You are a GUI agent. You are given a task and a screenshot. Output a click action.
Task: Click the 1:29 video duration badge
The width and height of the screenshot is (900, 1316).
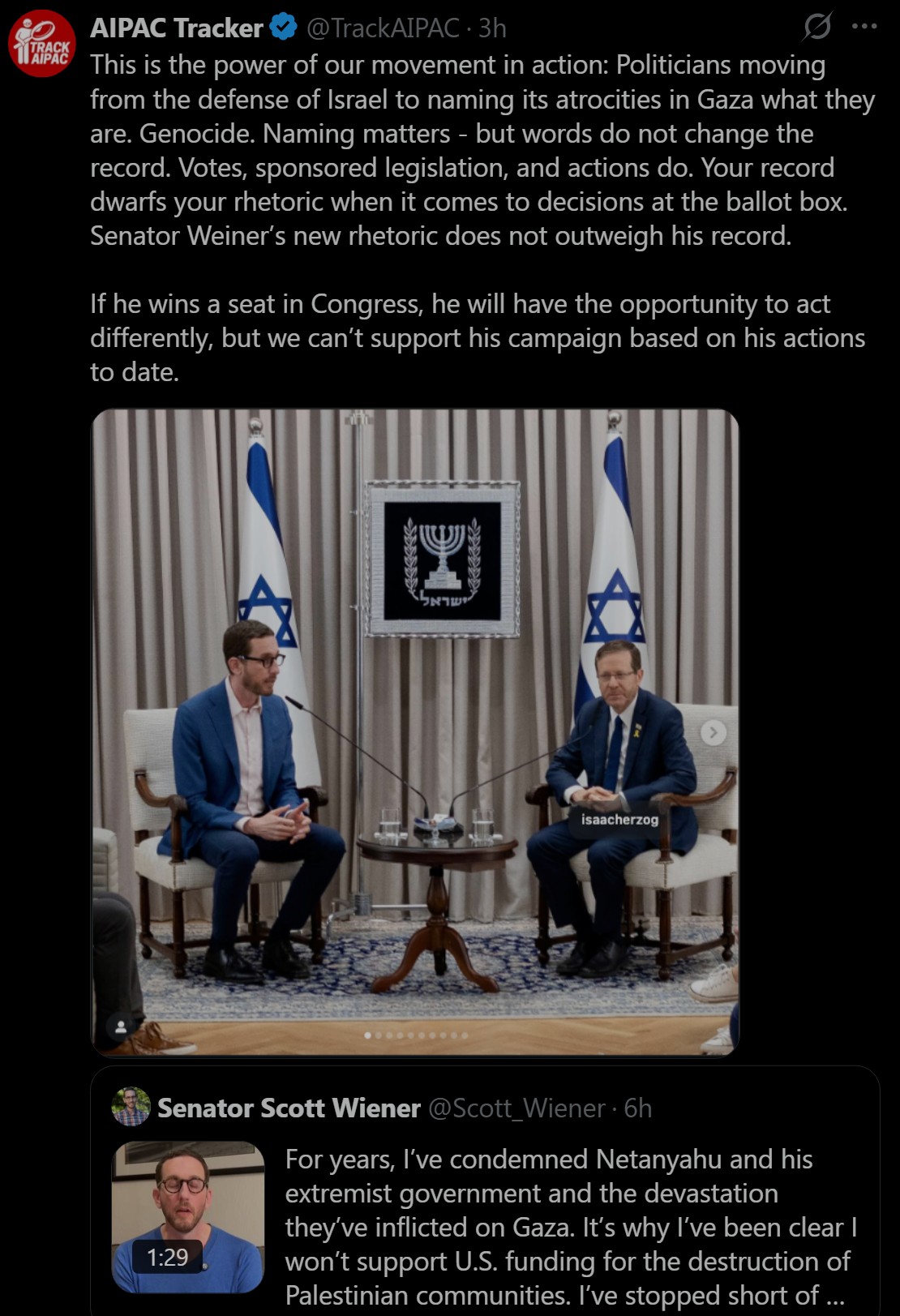167,1257
